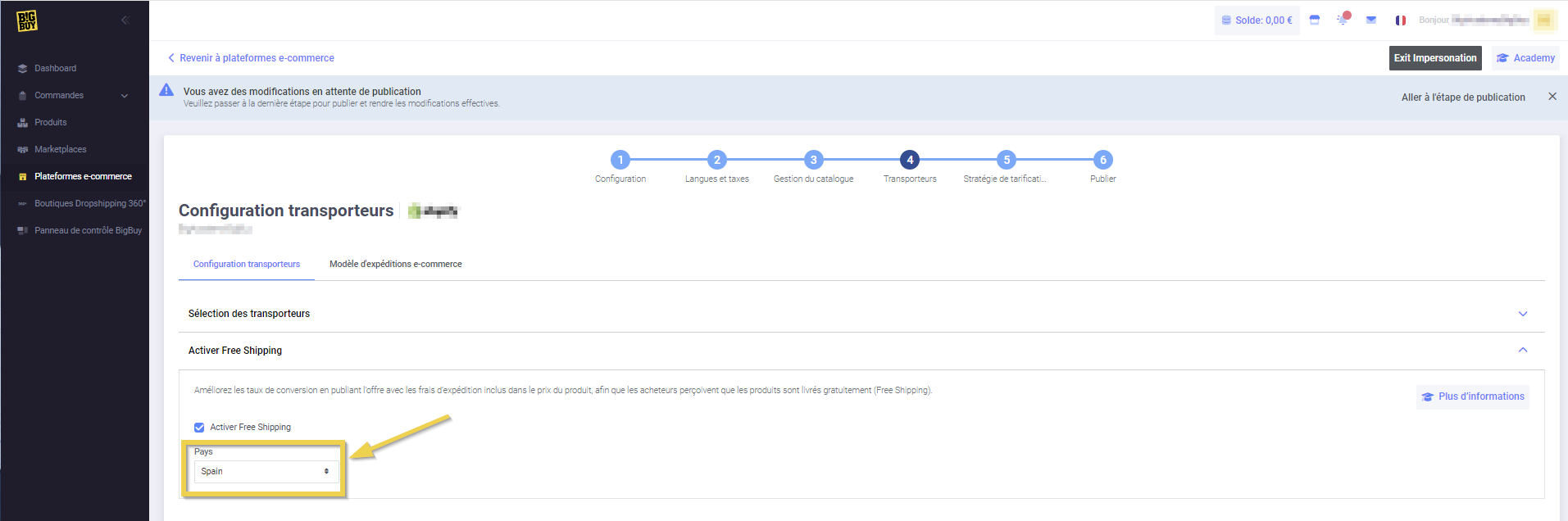Viewport: 1568px width, 521px height.
Task: Expand the Sélection des transporteurs section
Action: point(1522,314)
